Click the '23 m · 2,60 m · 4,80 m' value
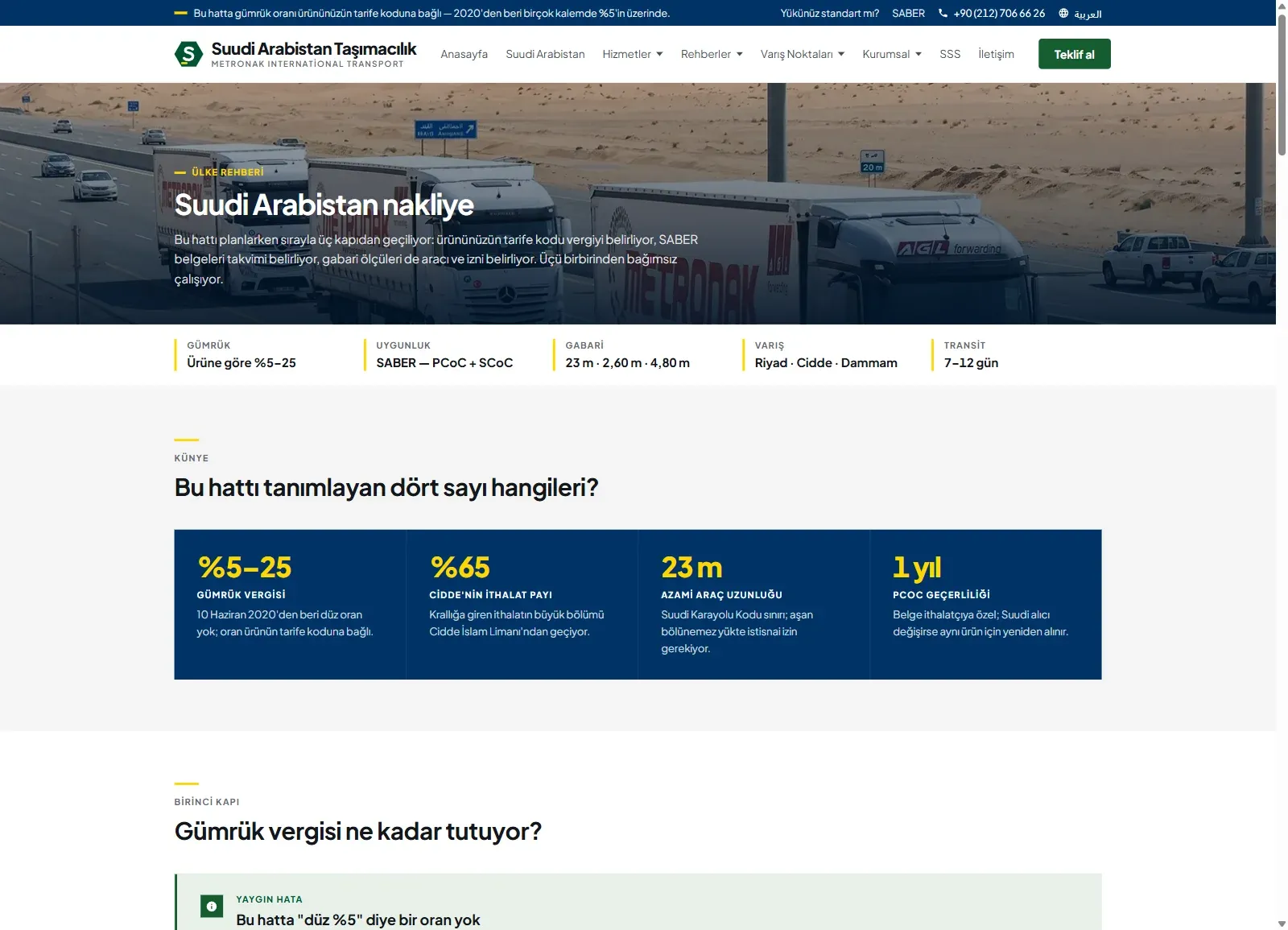The height and width of the screenshot is (930, 1288). (627, 363)
